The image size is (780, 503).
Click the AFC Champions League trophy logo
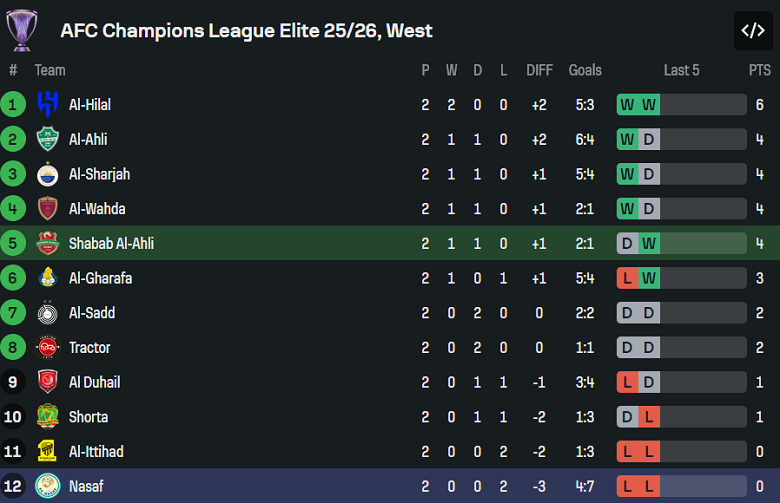[20, 30]
